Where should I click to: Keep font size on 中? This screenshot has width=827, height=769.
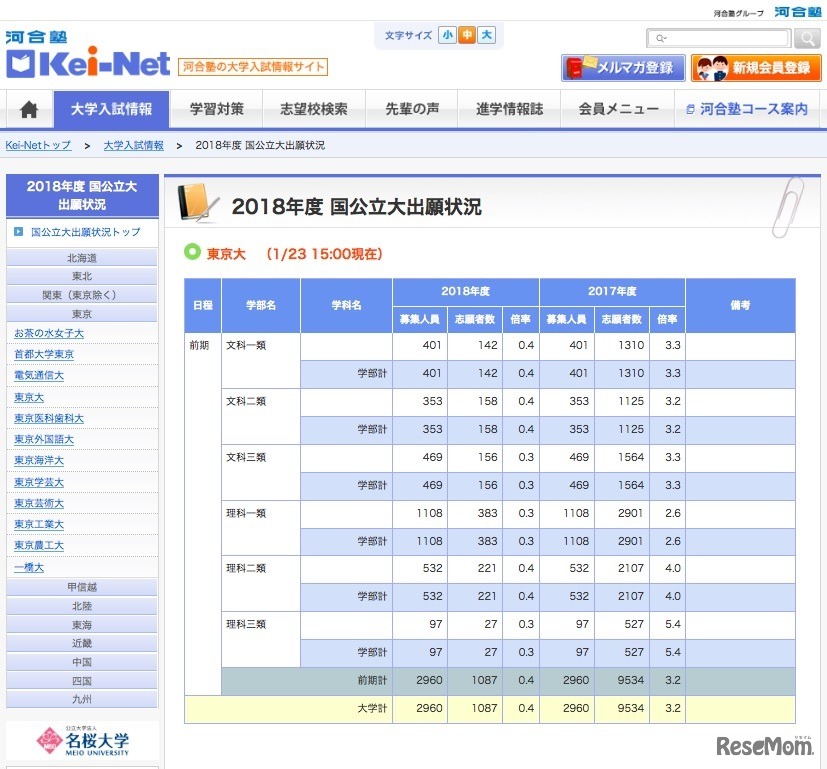[x=467, y=34]
